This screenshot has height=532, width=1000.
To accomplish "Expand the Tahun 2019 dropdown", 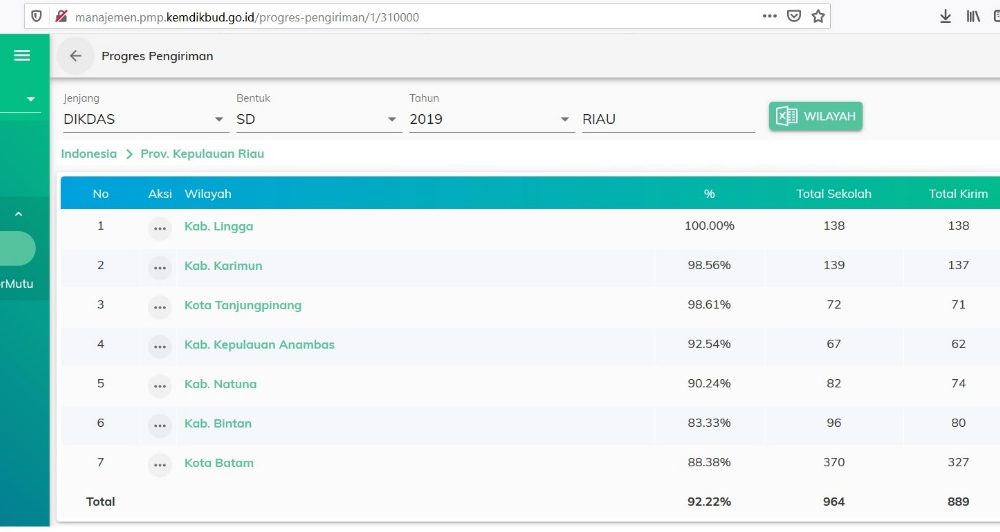I will [565, 120].
